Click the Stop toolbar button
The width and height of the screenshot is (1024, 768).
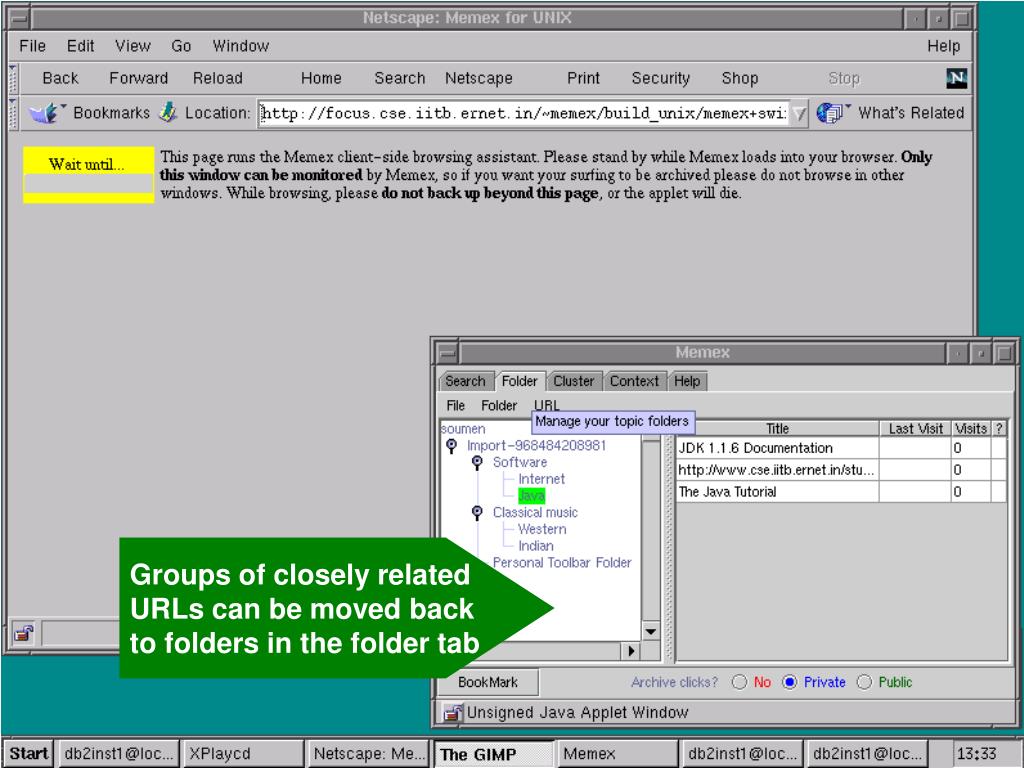(844, 78)
